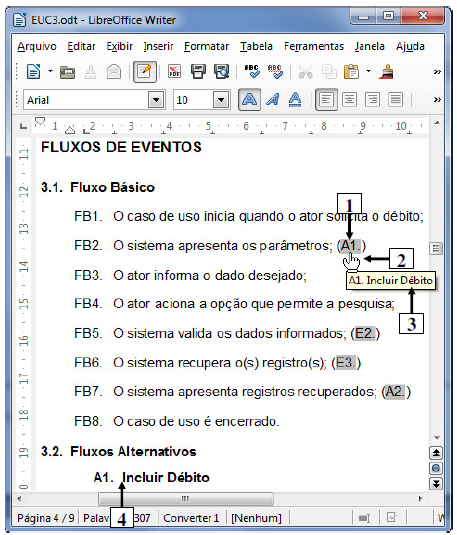Click the Save document icon
The height and width of the screenshot is (535, 457).
90,72
